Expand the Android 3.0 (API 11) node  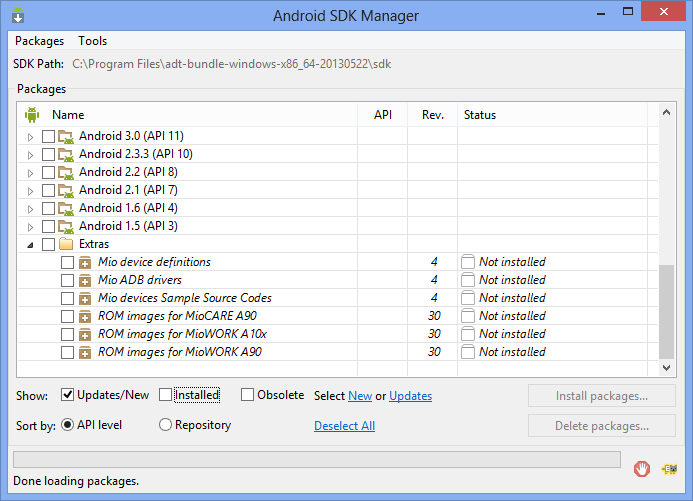[x=30, y=137]
